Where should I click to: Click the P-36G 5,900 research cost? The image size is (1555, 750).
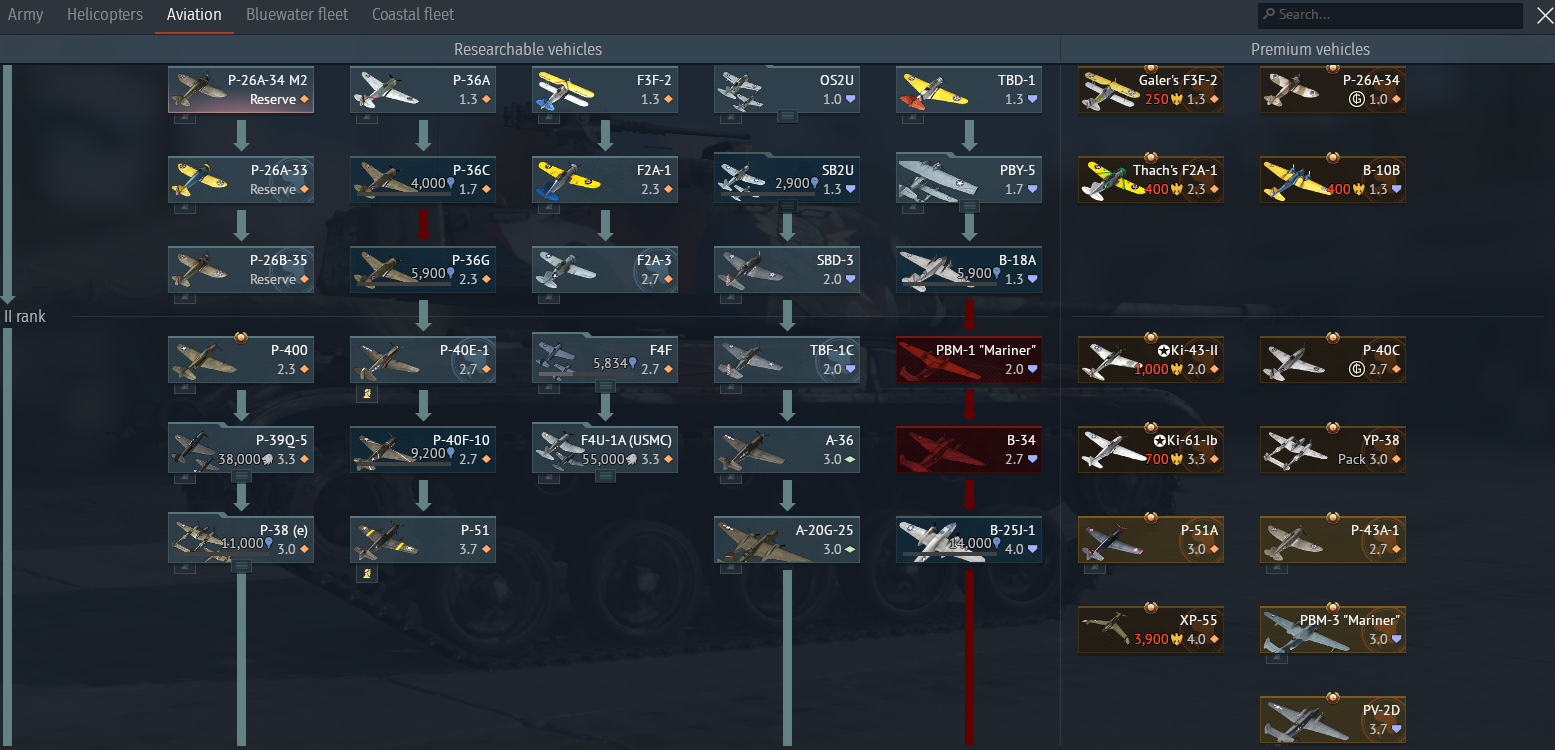(x=432, y=272)
